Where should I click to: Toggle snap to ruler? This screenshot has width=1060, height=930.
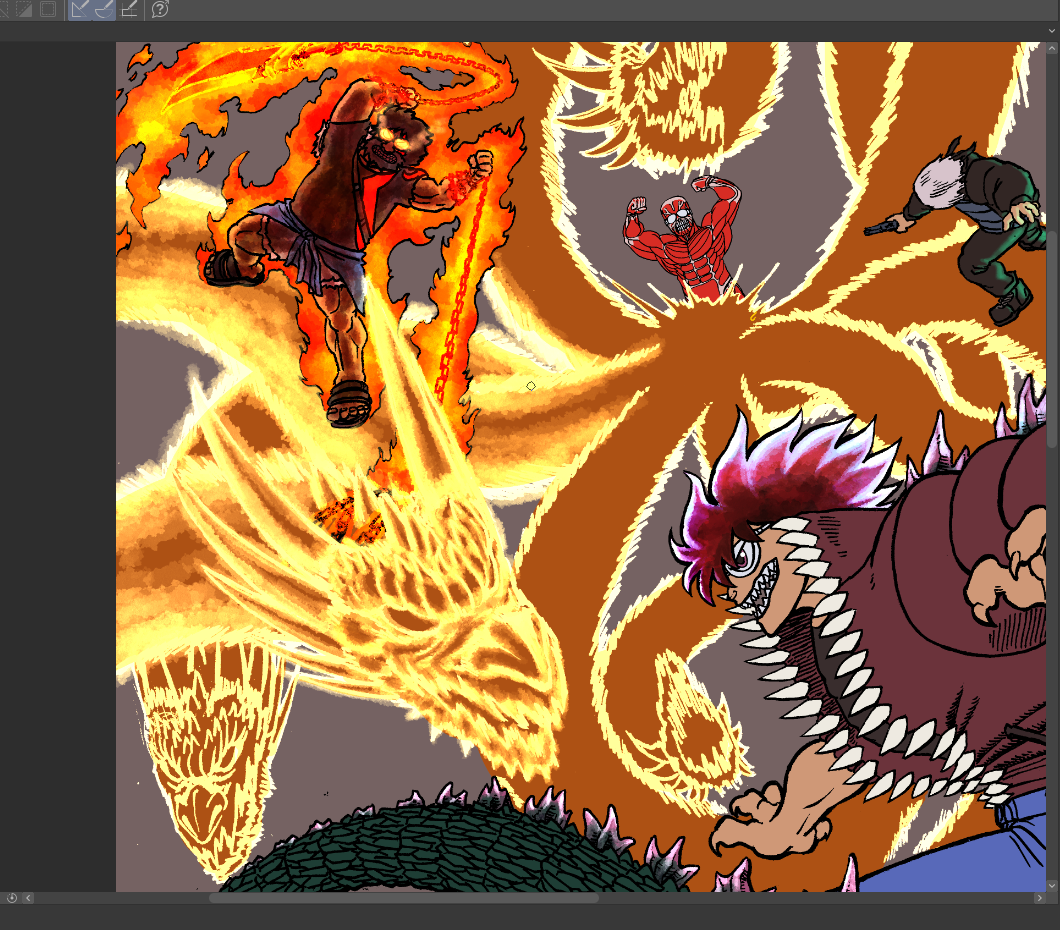[x=80, y=9]
